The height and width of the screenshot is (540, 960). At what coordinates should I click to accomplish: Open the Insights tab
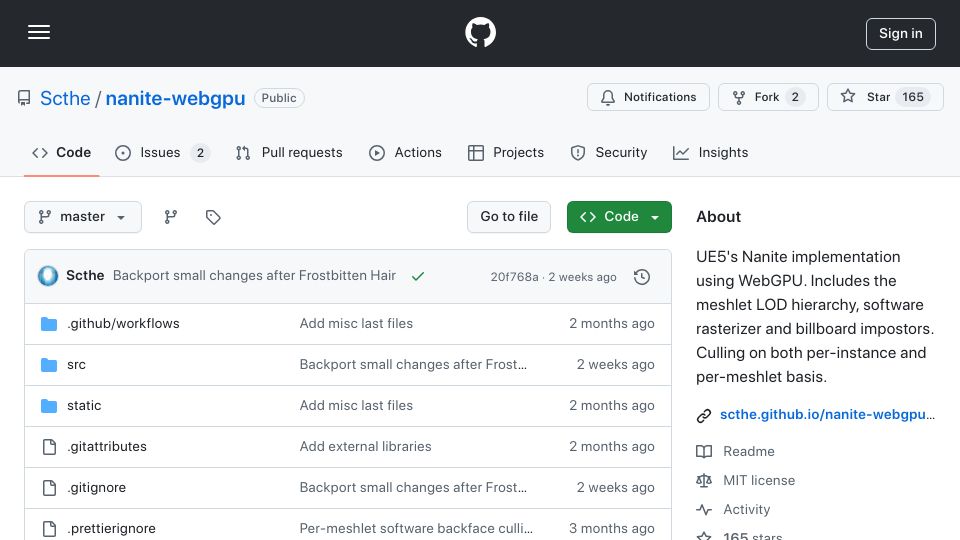710,152
